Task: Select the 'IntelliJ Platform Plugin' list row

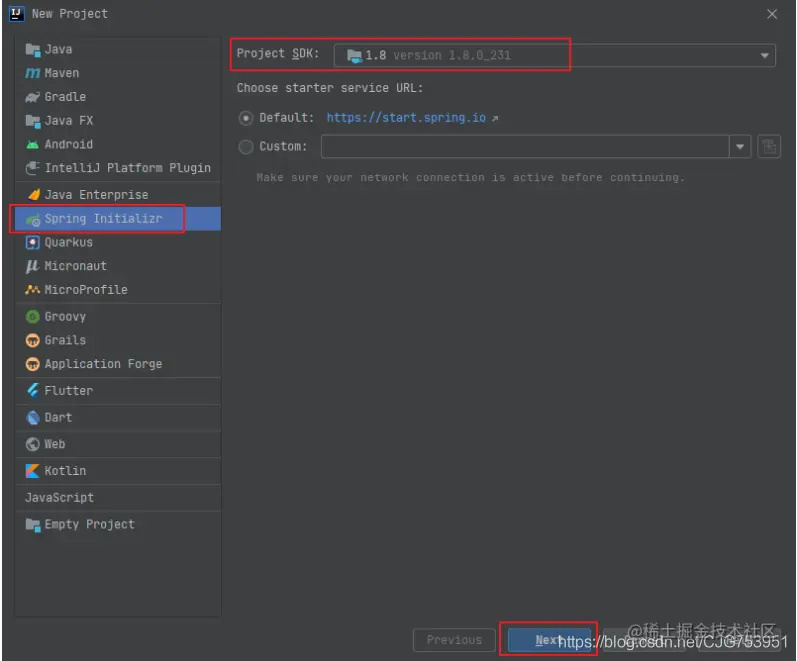Action: (118, 168)
